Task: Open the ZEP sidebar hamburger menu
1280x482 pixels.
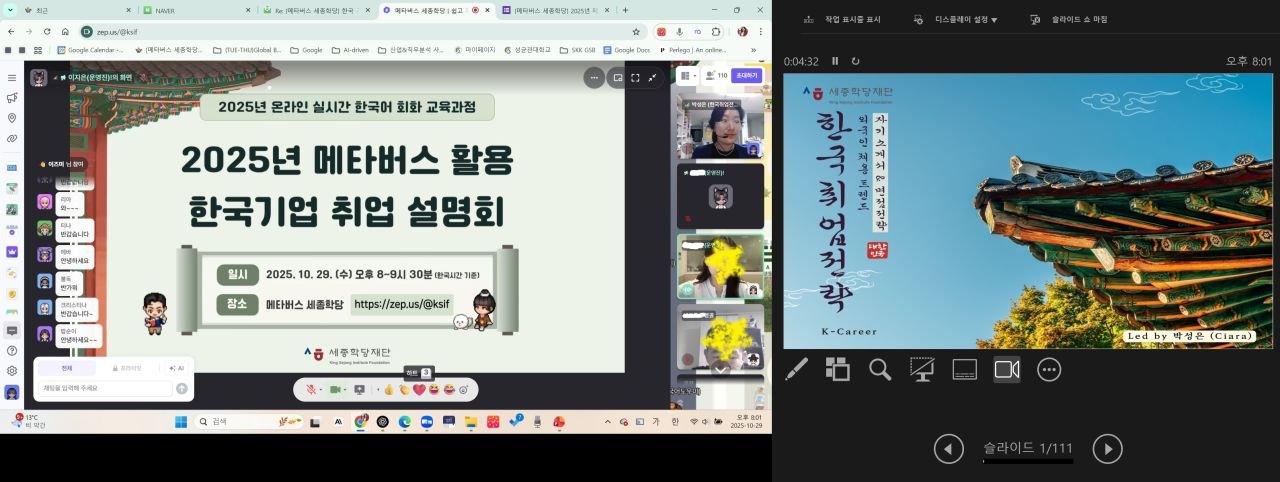Action: (12, 78)
